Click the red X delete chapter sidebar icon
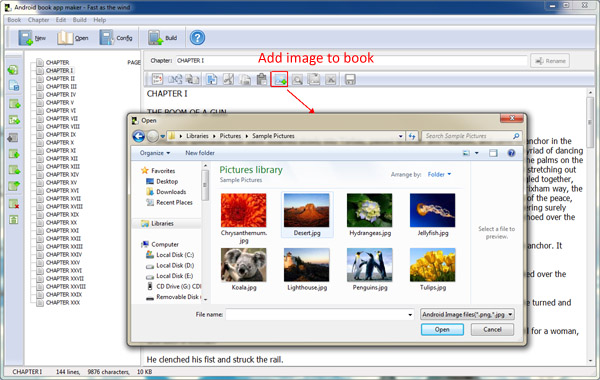 [x=14, y=204]
